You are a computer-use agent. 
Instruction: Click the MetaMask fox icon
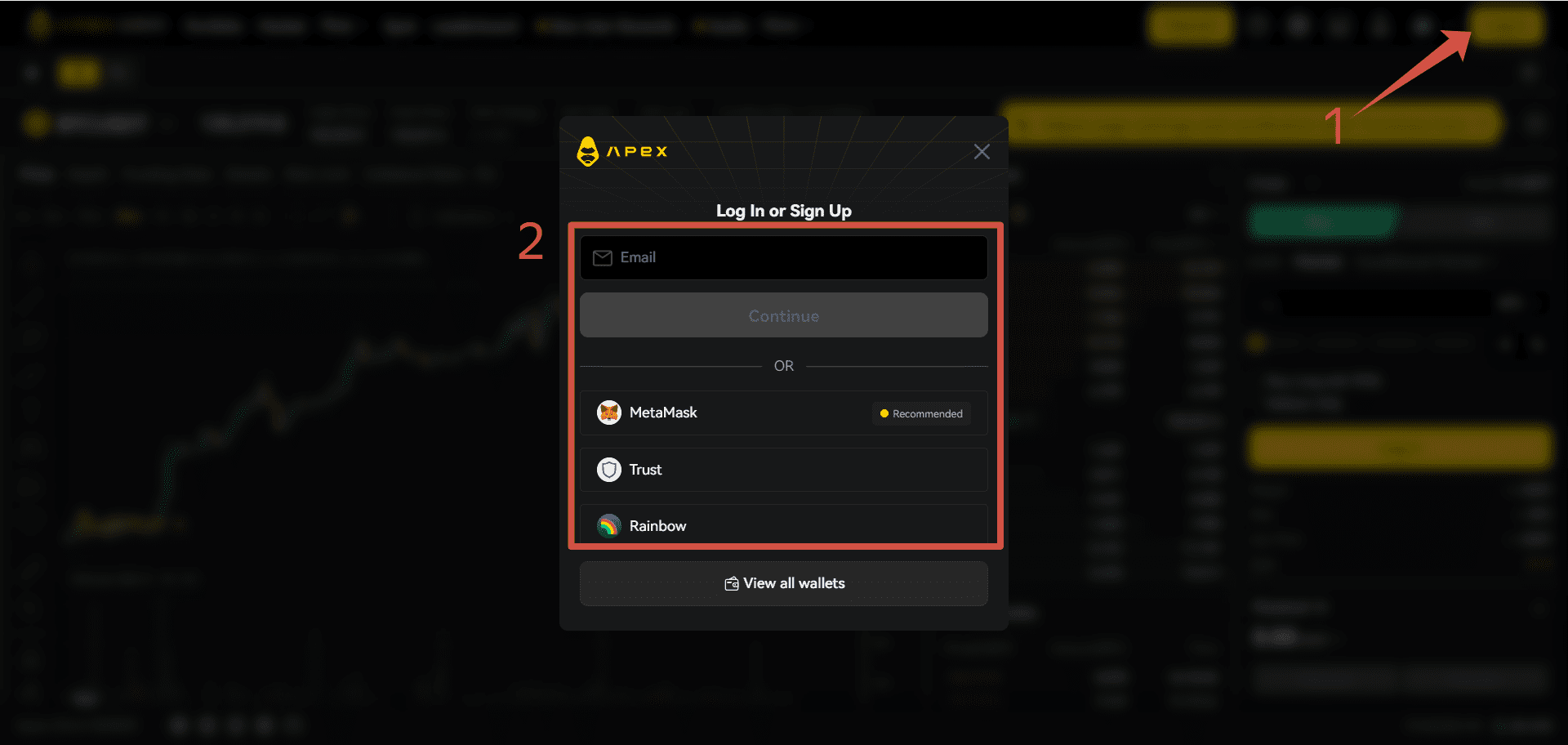609,413
